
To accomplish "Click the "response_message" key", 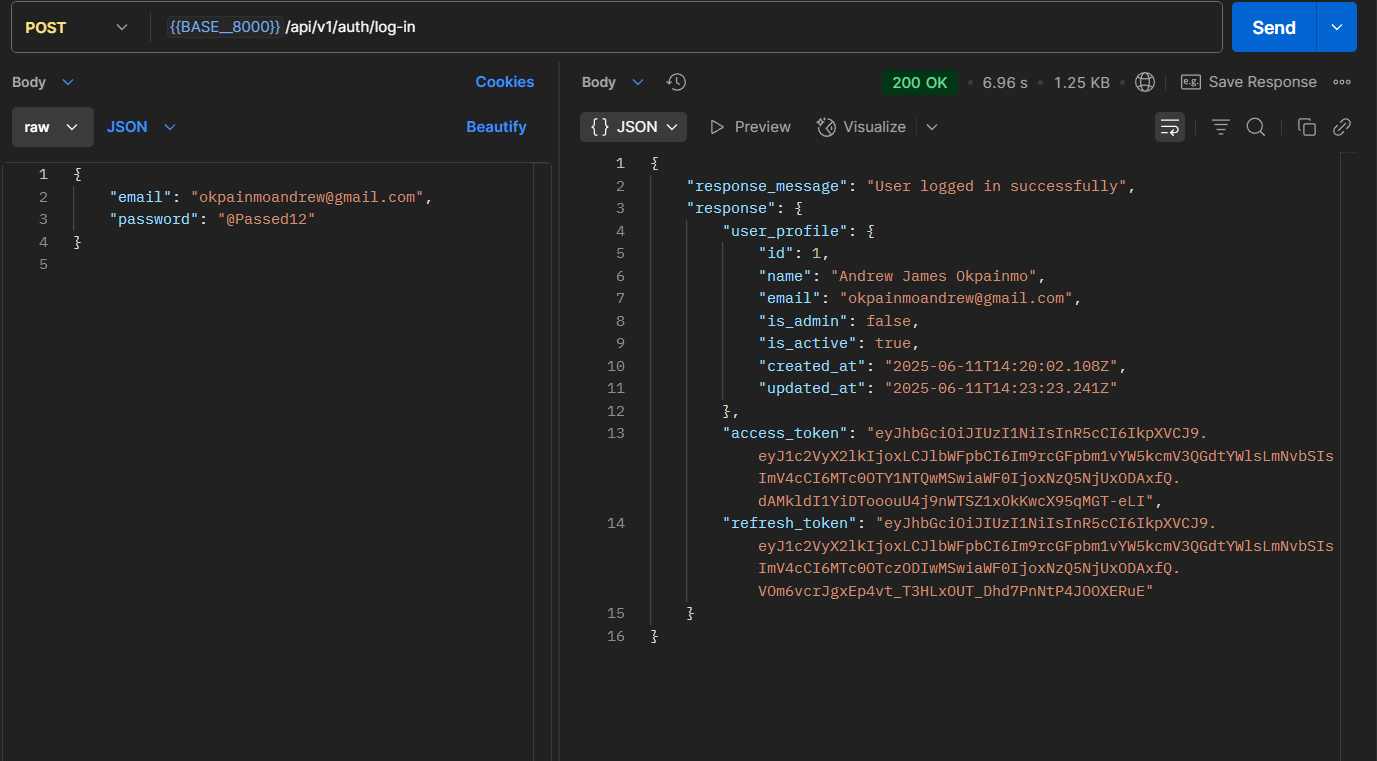I will pos(767,186).
